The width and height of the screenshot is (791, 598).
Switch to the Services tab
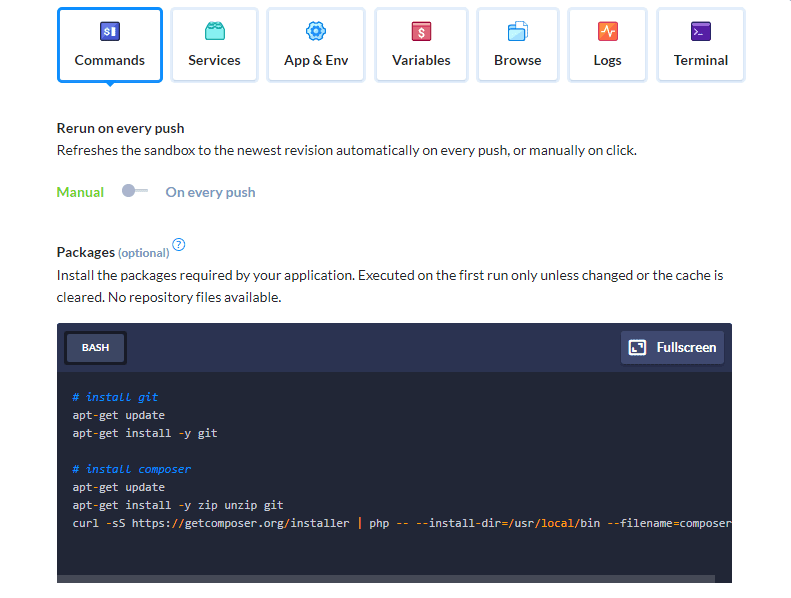[214, 45]
